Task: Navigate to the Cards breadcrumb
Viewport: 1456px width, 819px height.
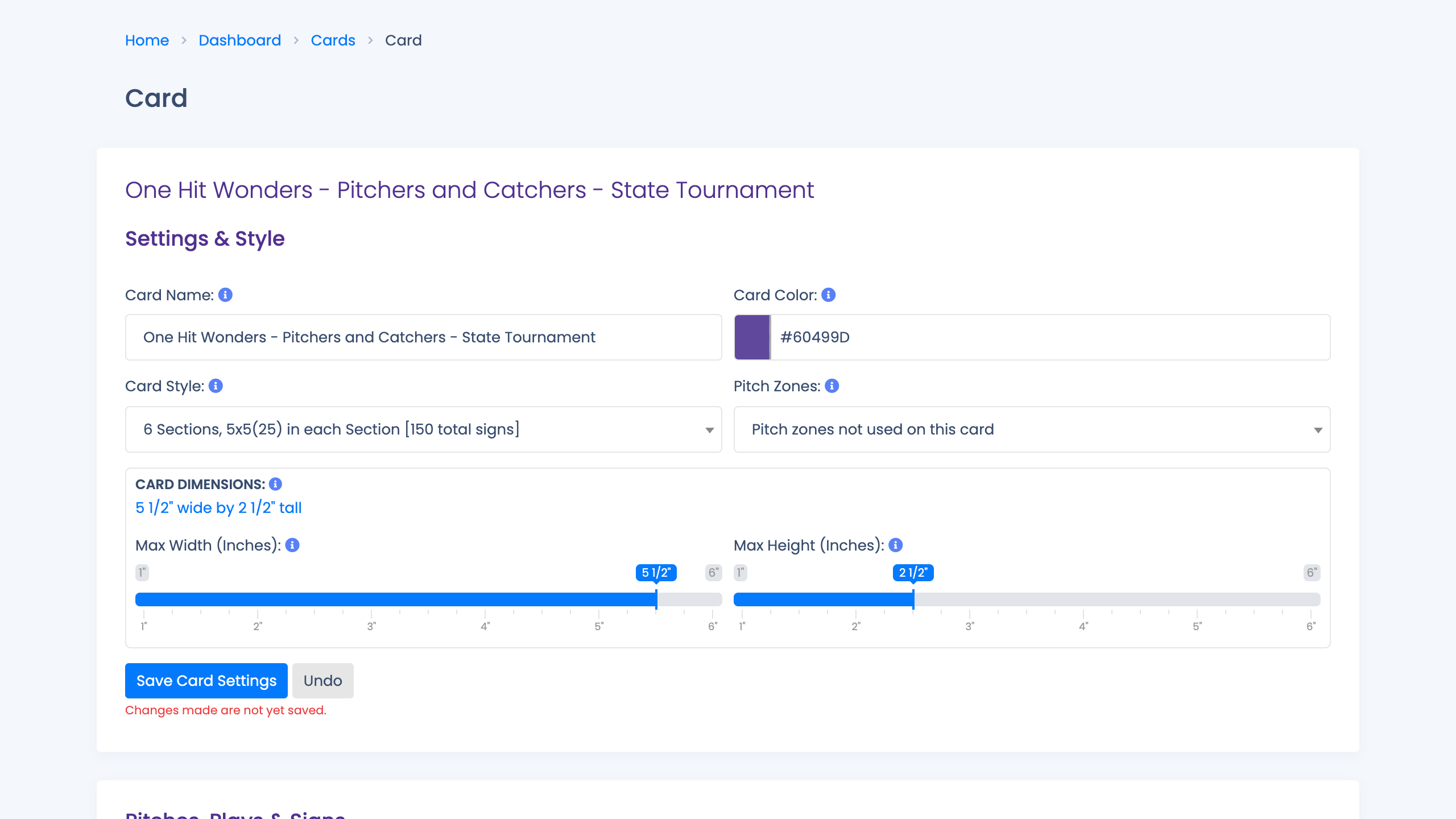Action: [333, 40]
